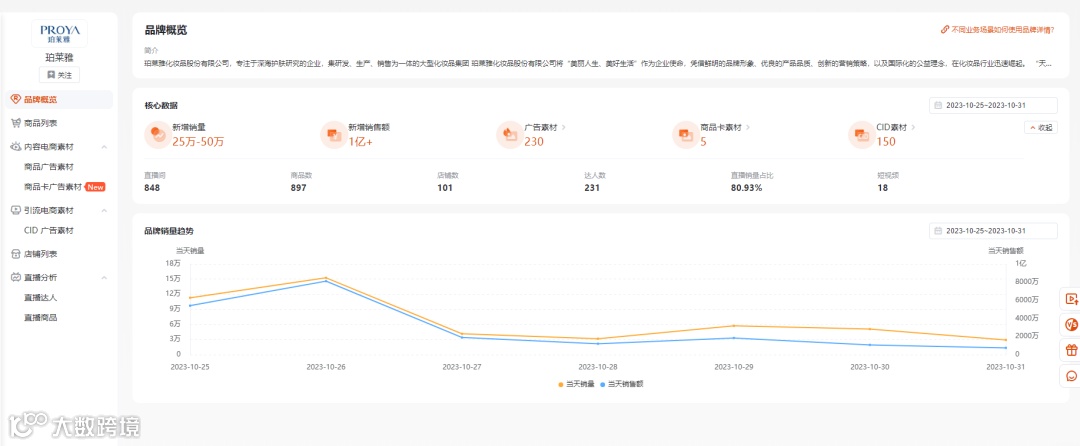Click the 新增销量 metric icon
1080x446 pixels.
coord(158,135)
